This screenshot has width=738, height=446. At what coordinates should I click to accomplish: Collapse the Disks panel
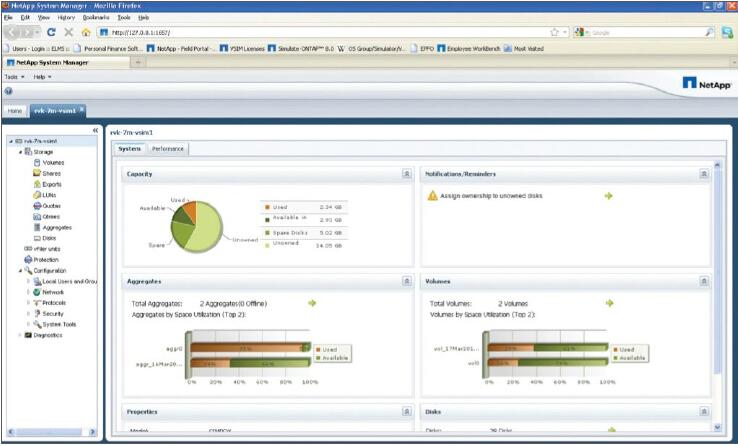pyautogui.click(x=704, y=411)
